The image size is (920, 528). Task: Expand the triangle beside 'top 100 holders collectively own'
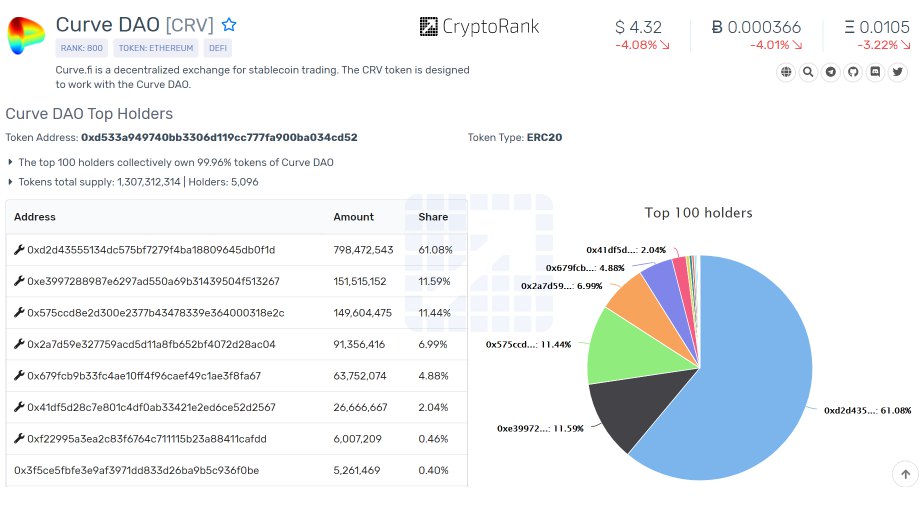(x=10, y=162)
